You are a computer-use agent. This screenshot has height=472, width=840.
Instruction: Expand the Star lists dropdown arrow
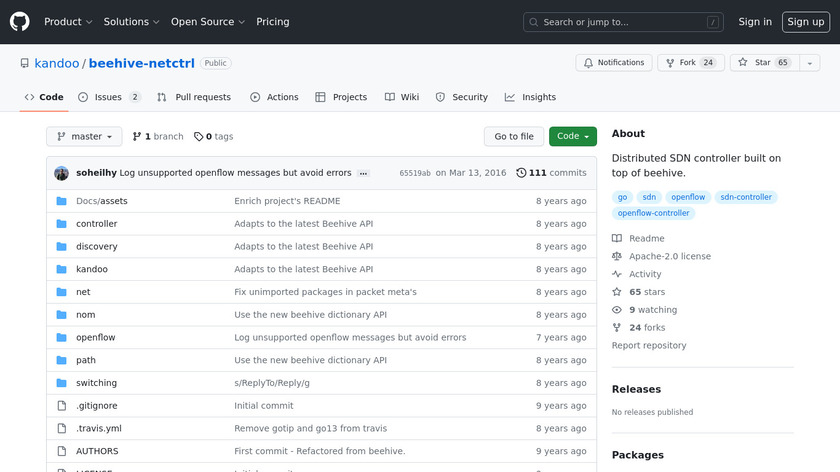click(809, 63)
